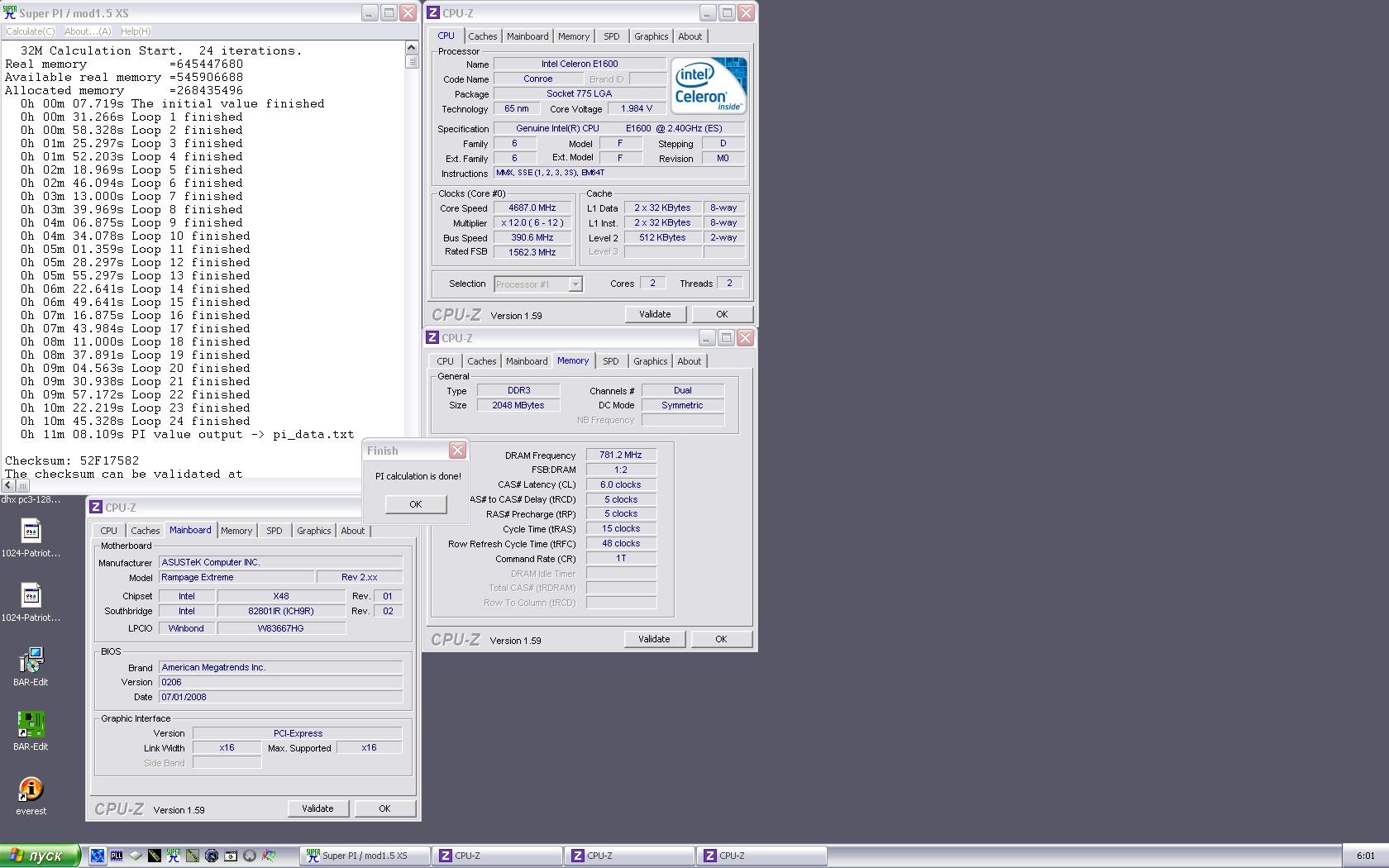Select CPU tab in Mainboard CPU-Z window
The width and height of the screenshot is (1389, 868).
tap(109, 531)
